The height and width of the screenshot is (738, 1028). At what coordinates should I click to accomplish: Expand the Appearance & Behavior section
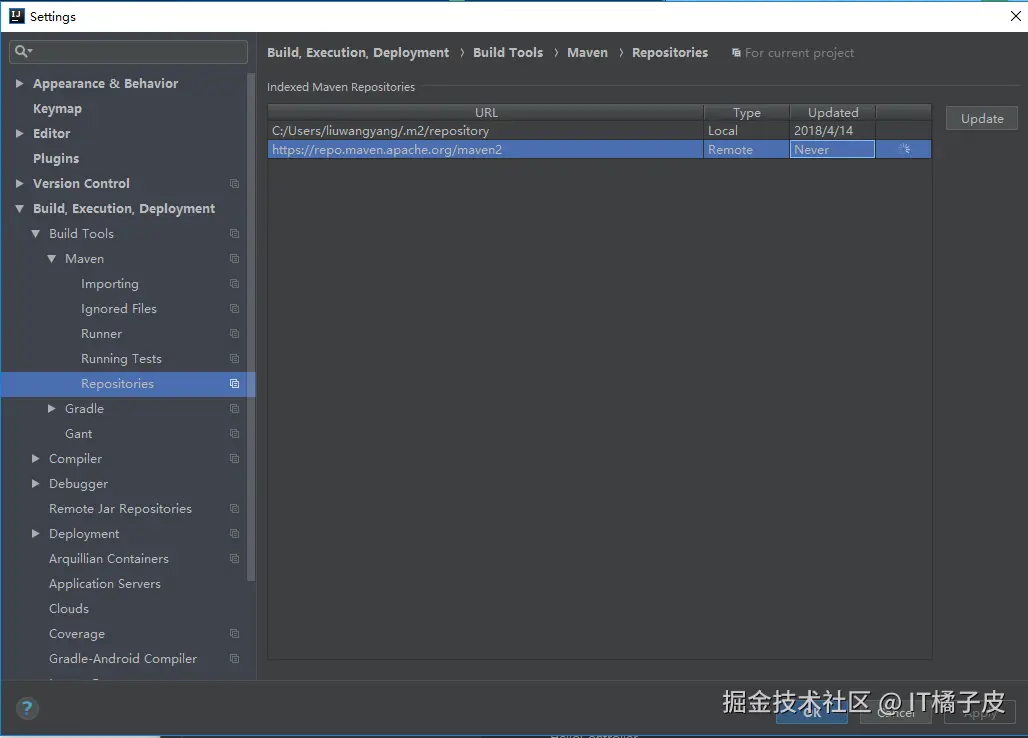(x=20, y=83)
